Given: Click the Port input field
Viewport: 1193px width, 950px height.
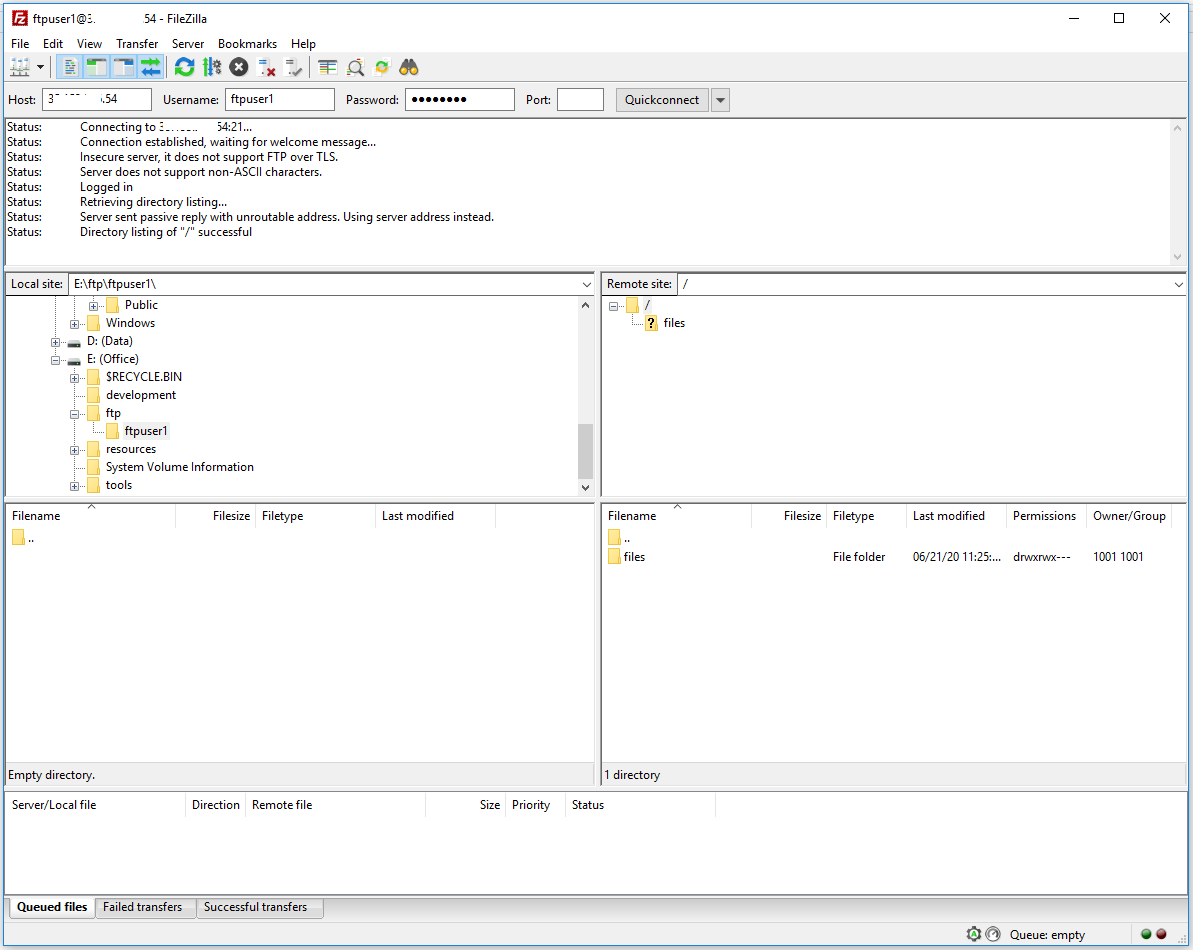Looking at the screenshot, I should point(580,100).
